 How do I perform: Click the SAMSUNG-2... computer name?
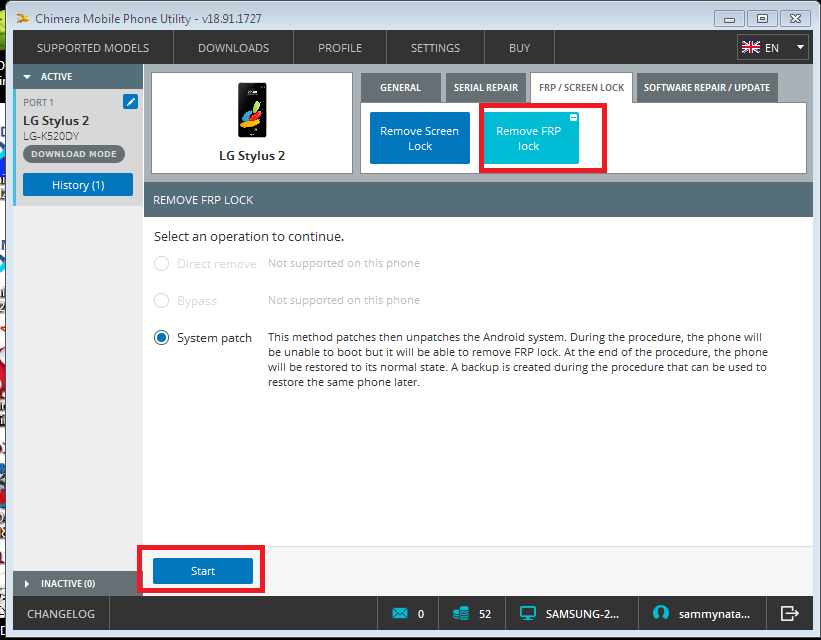[x=582, y=614]
